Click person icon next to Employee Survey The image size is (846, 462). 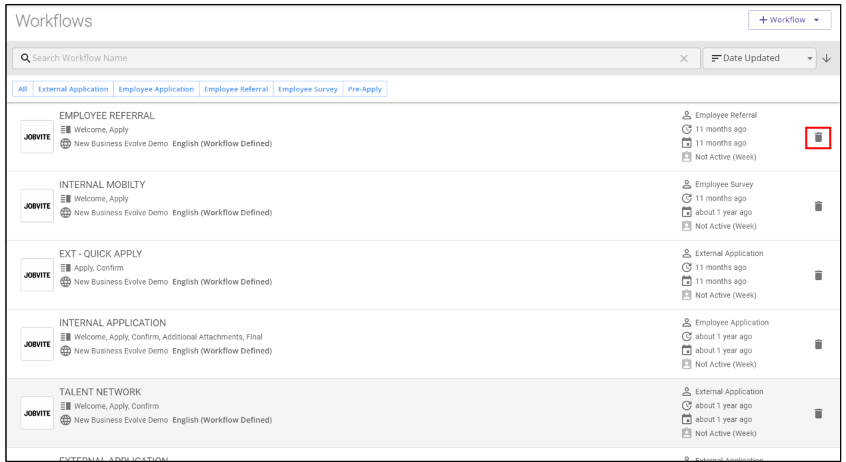(x=686, y=184)
